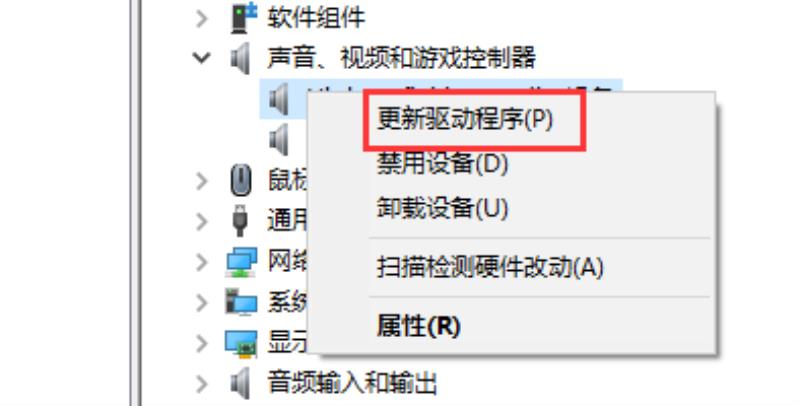Click the 音频输入和输出 speaker icon

click(x=240, y=383)
